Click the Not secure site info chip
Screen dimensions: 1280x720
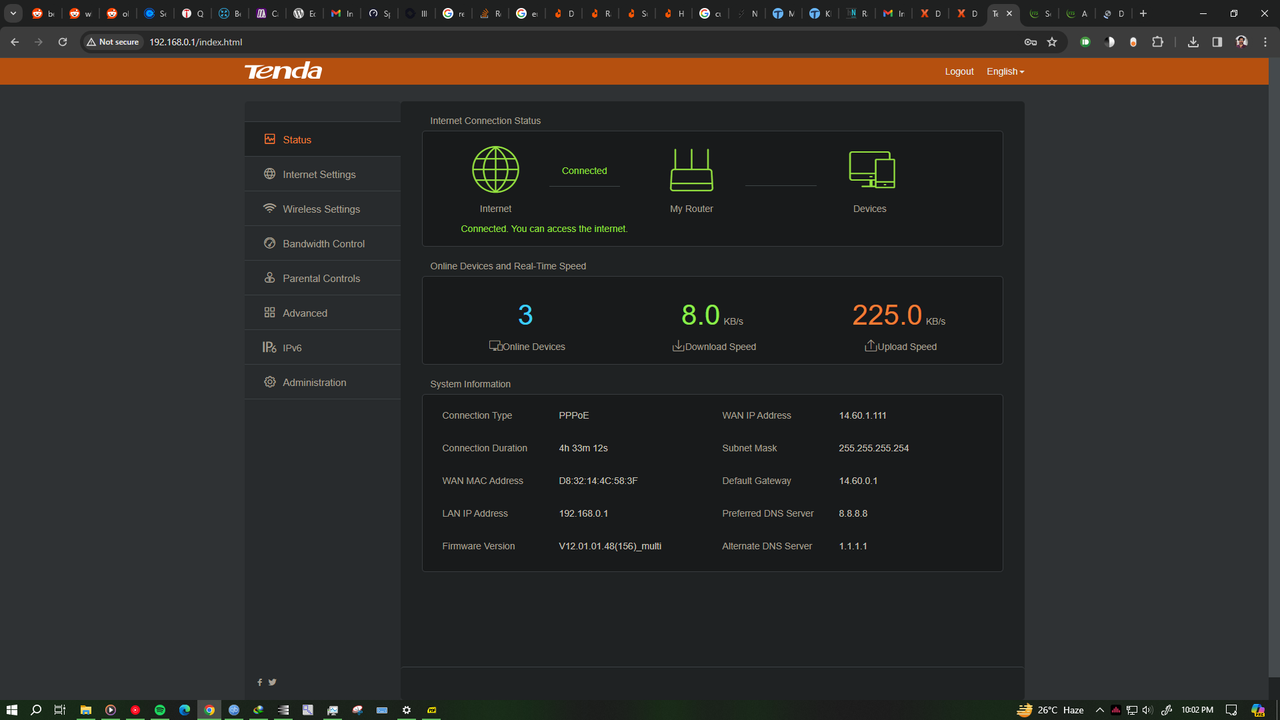(112, 42)
